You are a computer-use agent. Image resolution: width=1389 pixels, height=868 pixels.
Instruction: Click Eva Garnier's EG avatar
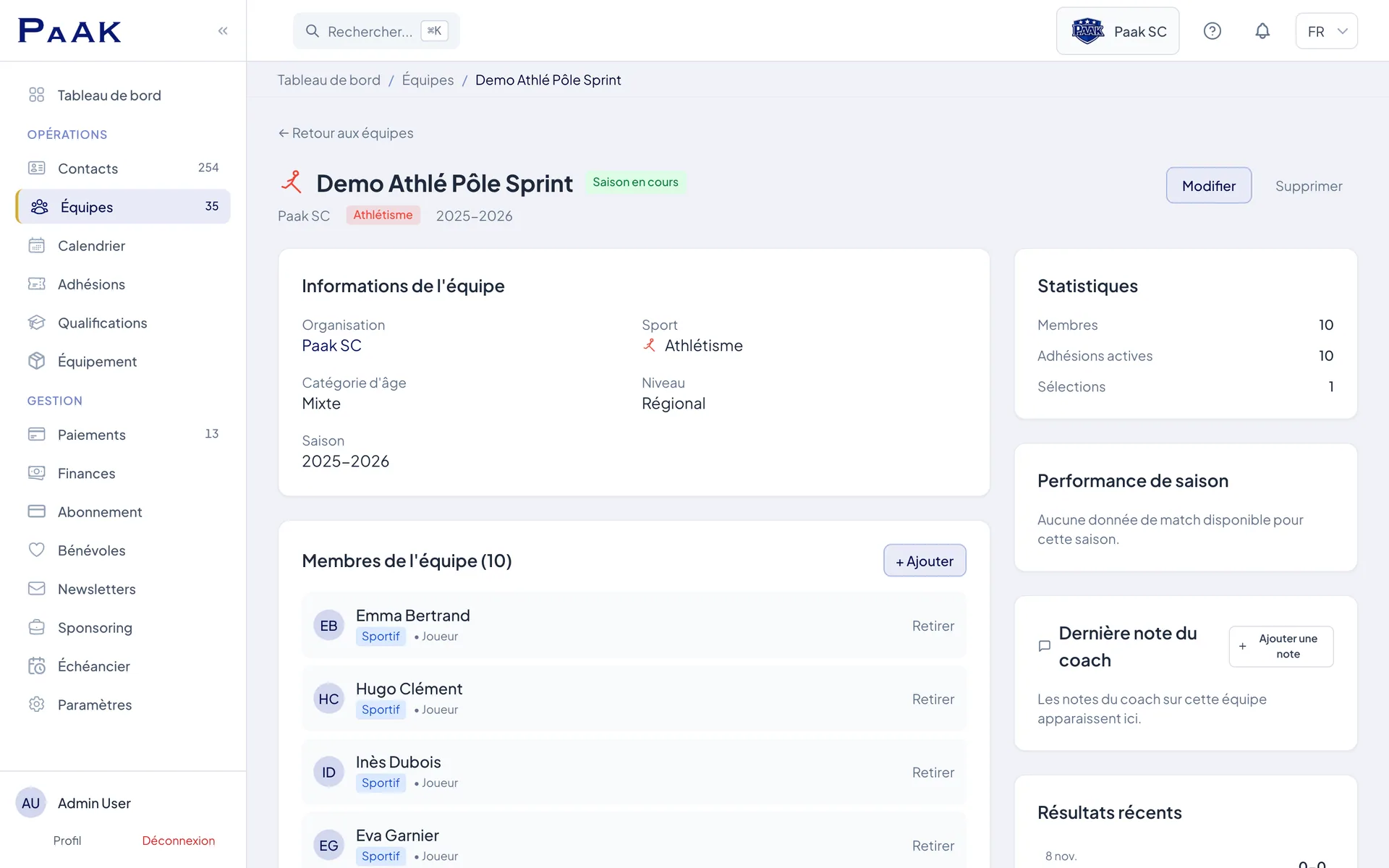point(328,845)
